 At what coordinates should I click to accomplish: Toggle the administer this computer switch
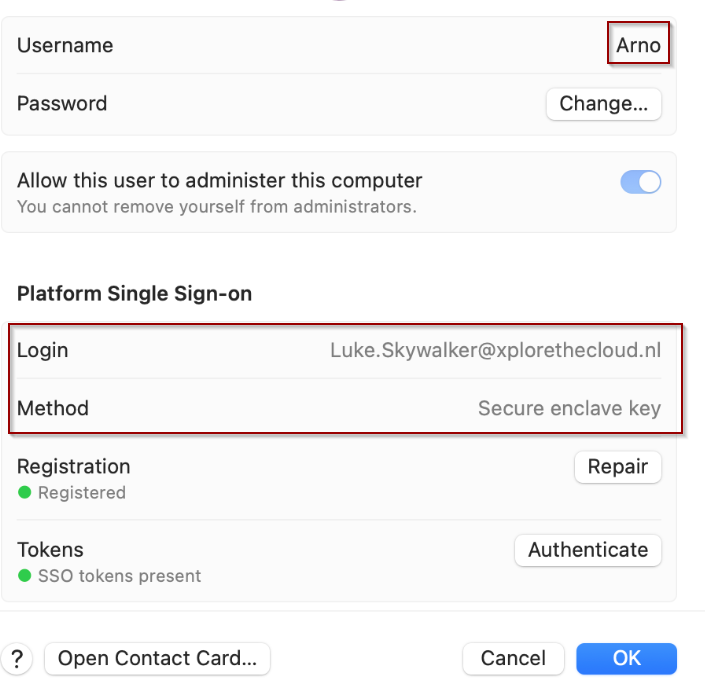[x=641, y=182]
